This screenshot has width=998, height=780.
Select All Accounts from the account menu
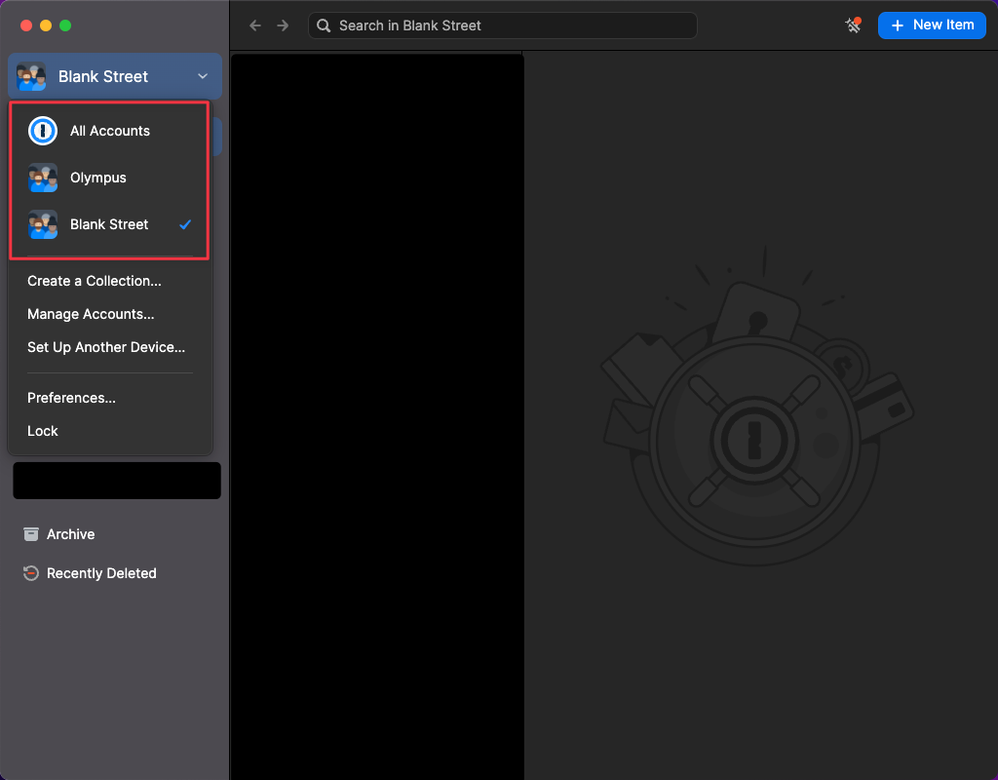tap(109, 131)
